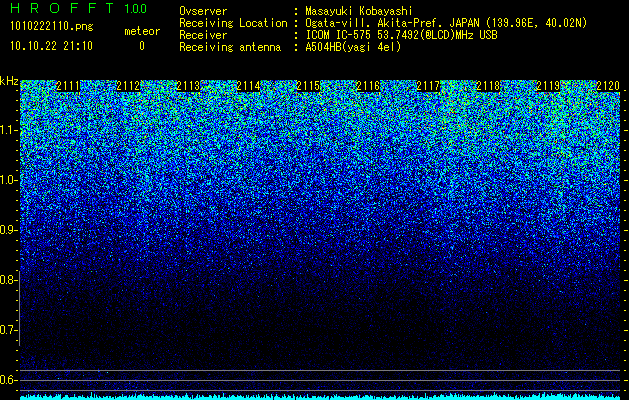Click the 2119 time marker

click(548, 86)
